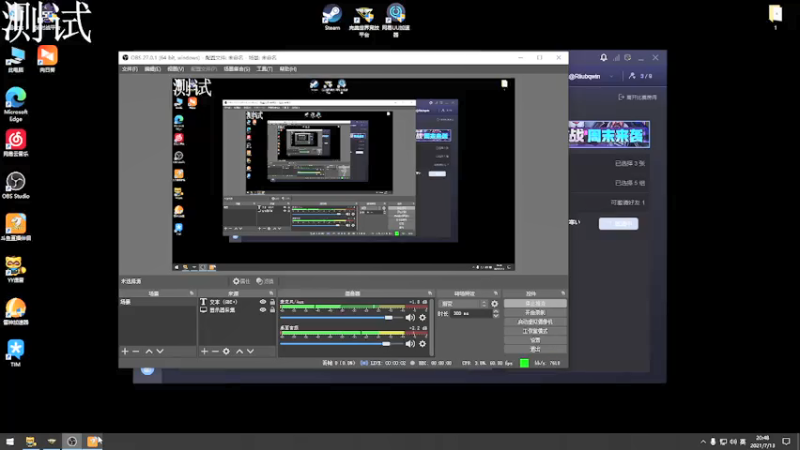Mute the microphone audio track speaker icon
The image size is (800, 450).
410,317
